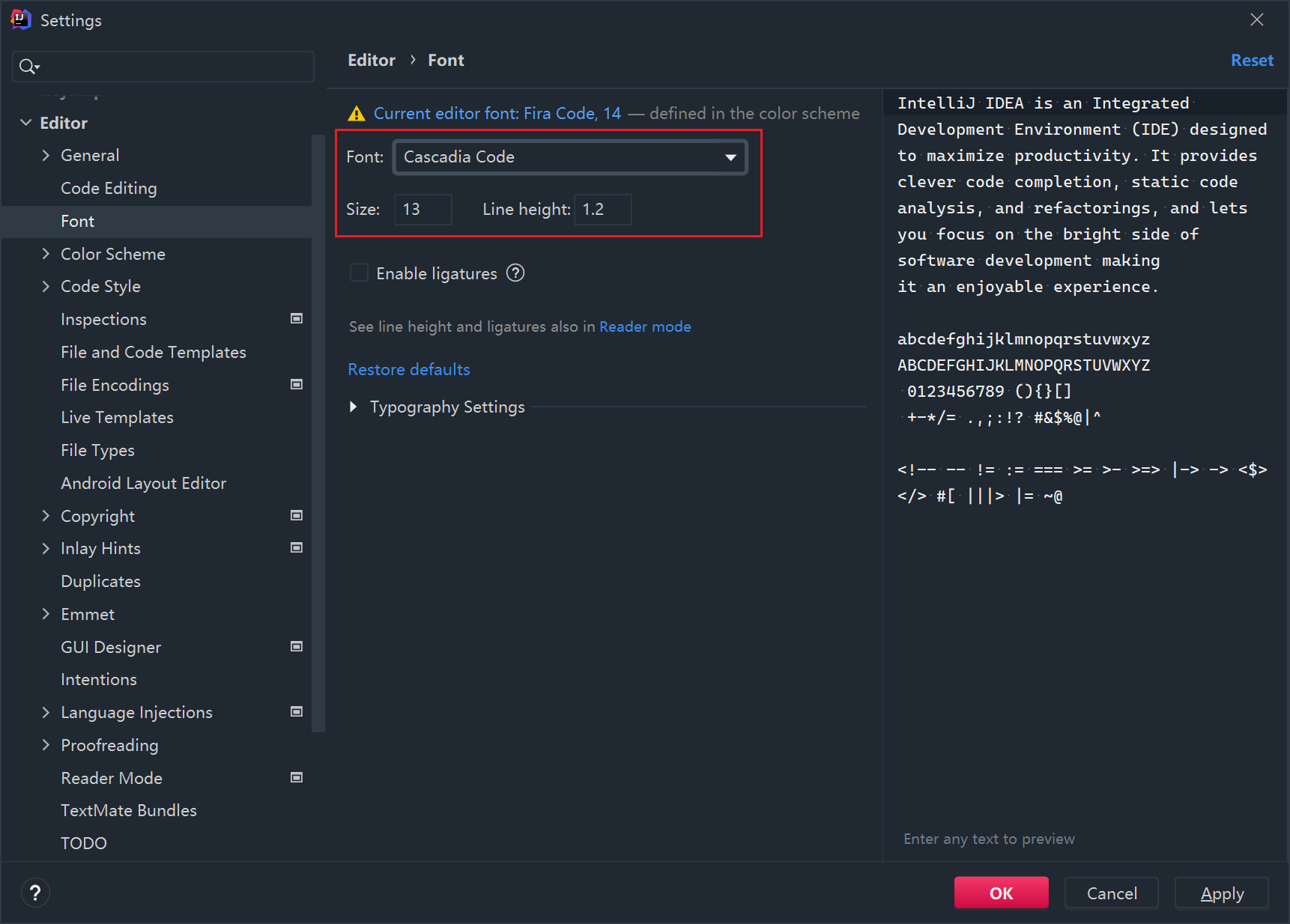The height and width of the screenshot is (924, 1290).
Task: Click the search magnifier icon in settings search
Action: (28, 67)
